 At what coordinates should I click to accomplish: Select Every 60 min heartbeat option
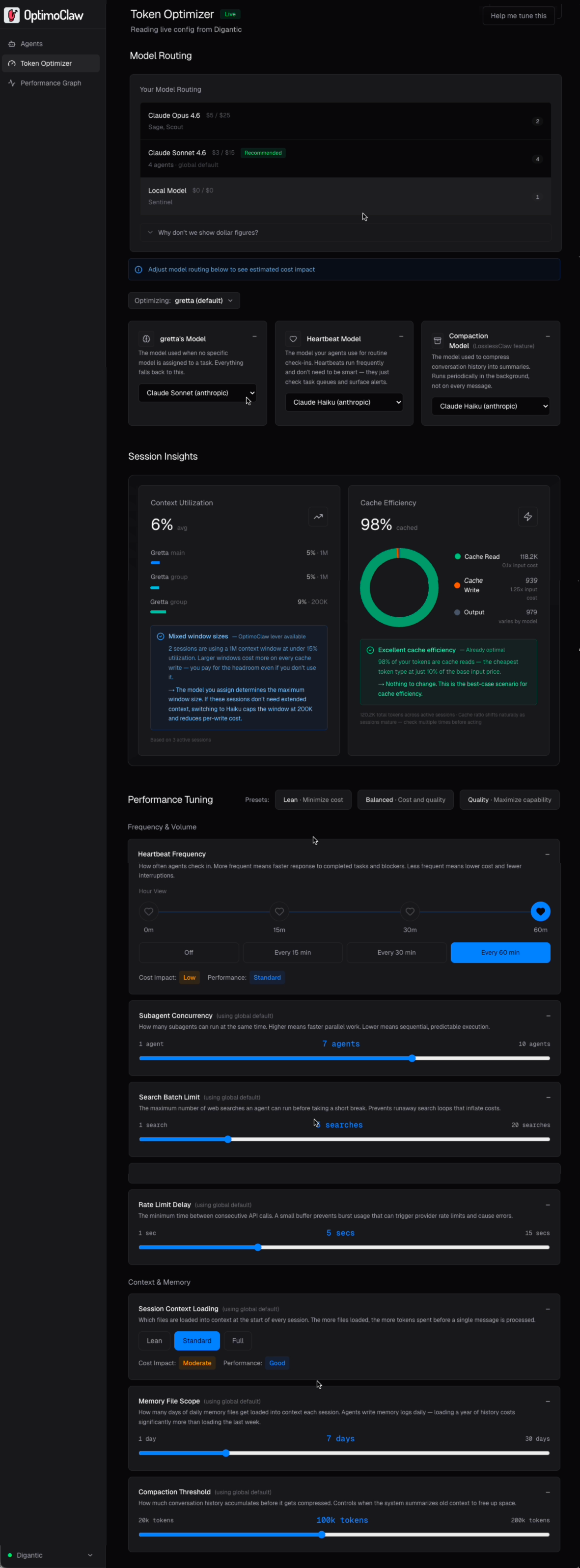click(x=500, y=953)
